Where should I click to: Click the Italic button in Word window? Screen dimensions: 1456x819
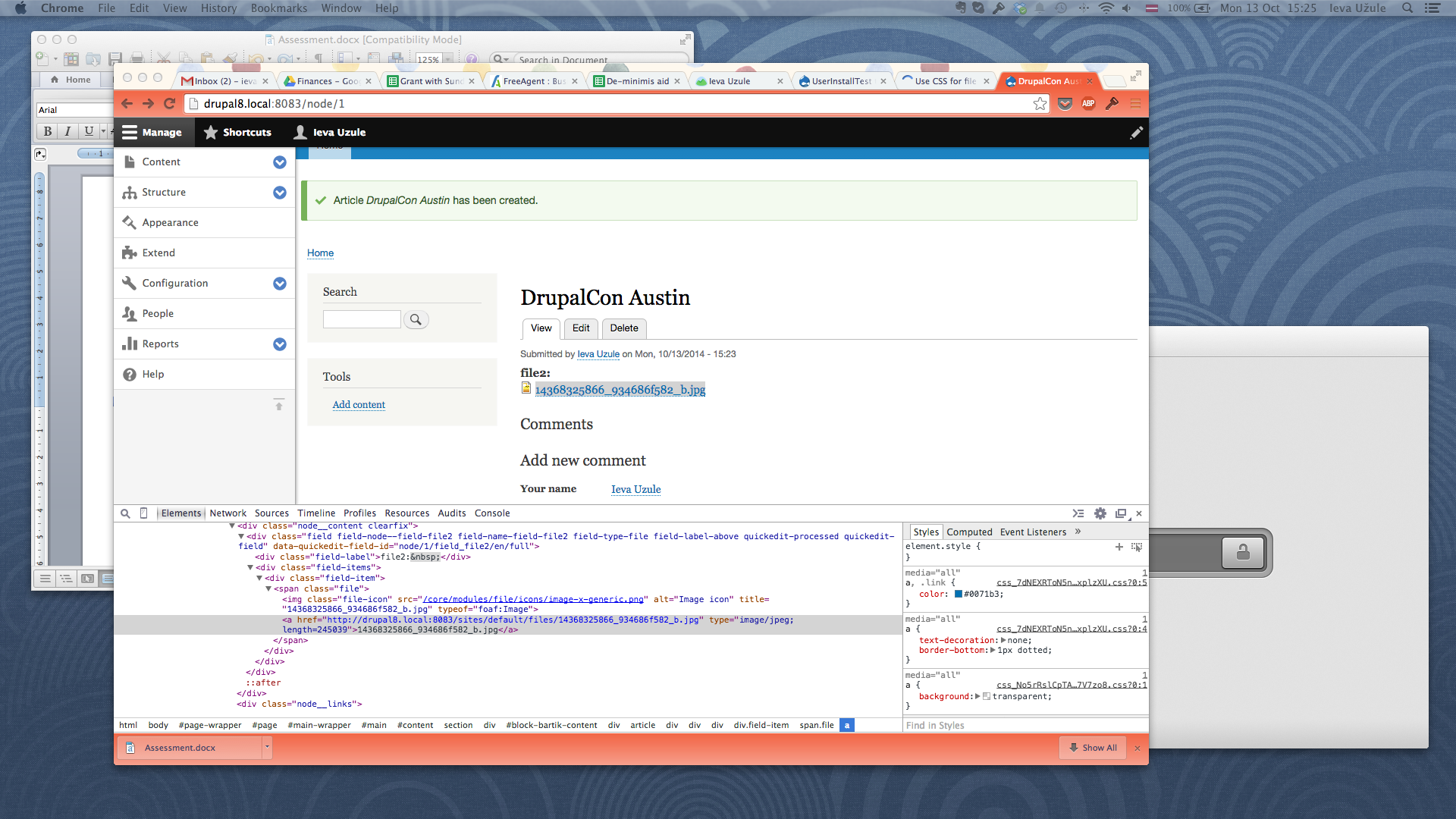tap(68, 131)
